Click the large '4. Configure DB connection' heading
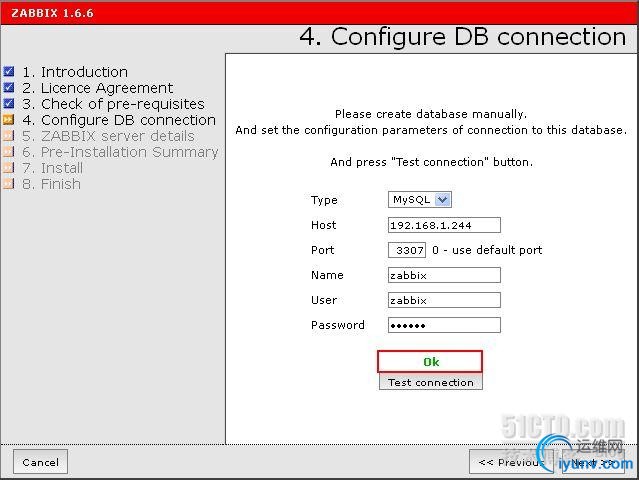 point(463,37)
